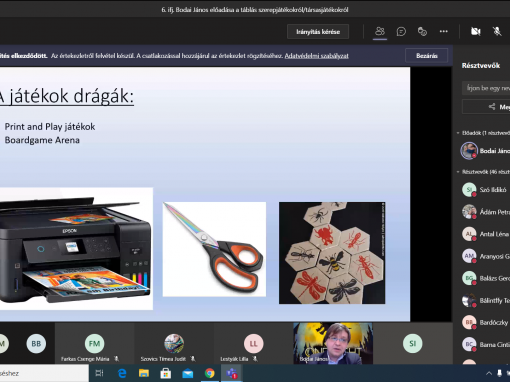Select presenter Bodai János in the list

[484, 151]
